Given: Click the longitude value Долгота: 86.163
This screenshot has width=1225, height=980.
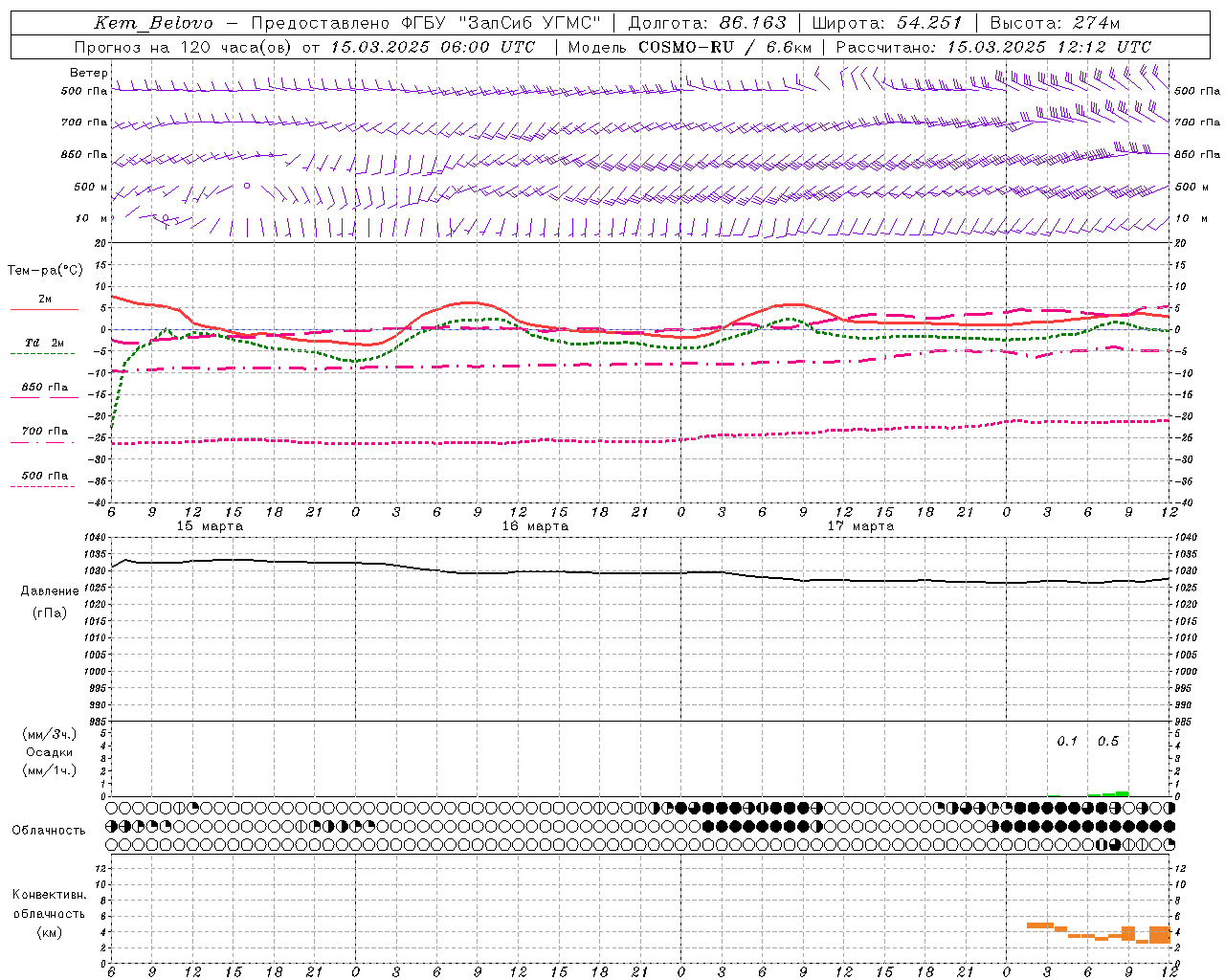Looking at the screenshot, I should click(707, 23).
